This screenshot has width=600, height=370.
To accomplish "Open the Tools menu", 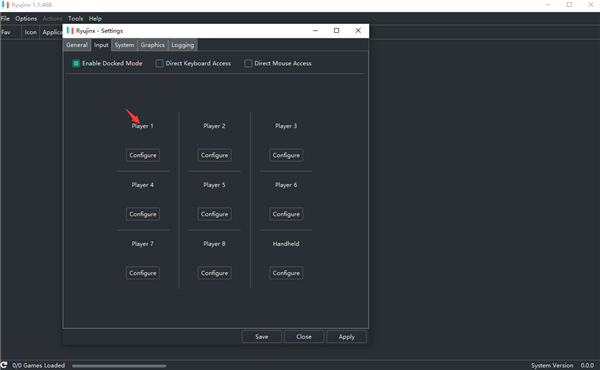I will 75,18.
